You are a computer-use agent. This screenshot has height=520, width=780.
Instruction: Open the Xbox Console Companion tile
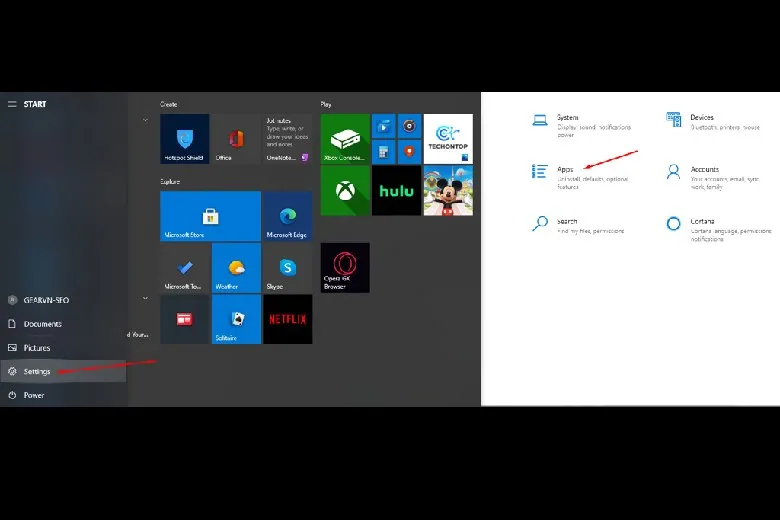coord(345,139)
